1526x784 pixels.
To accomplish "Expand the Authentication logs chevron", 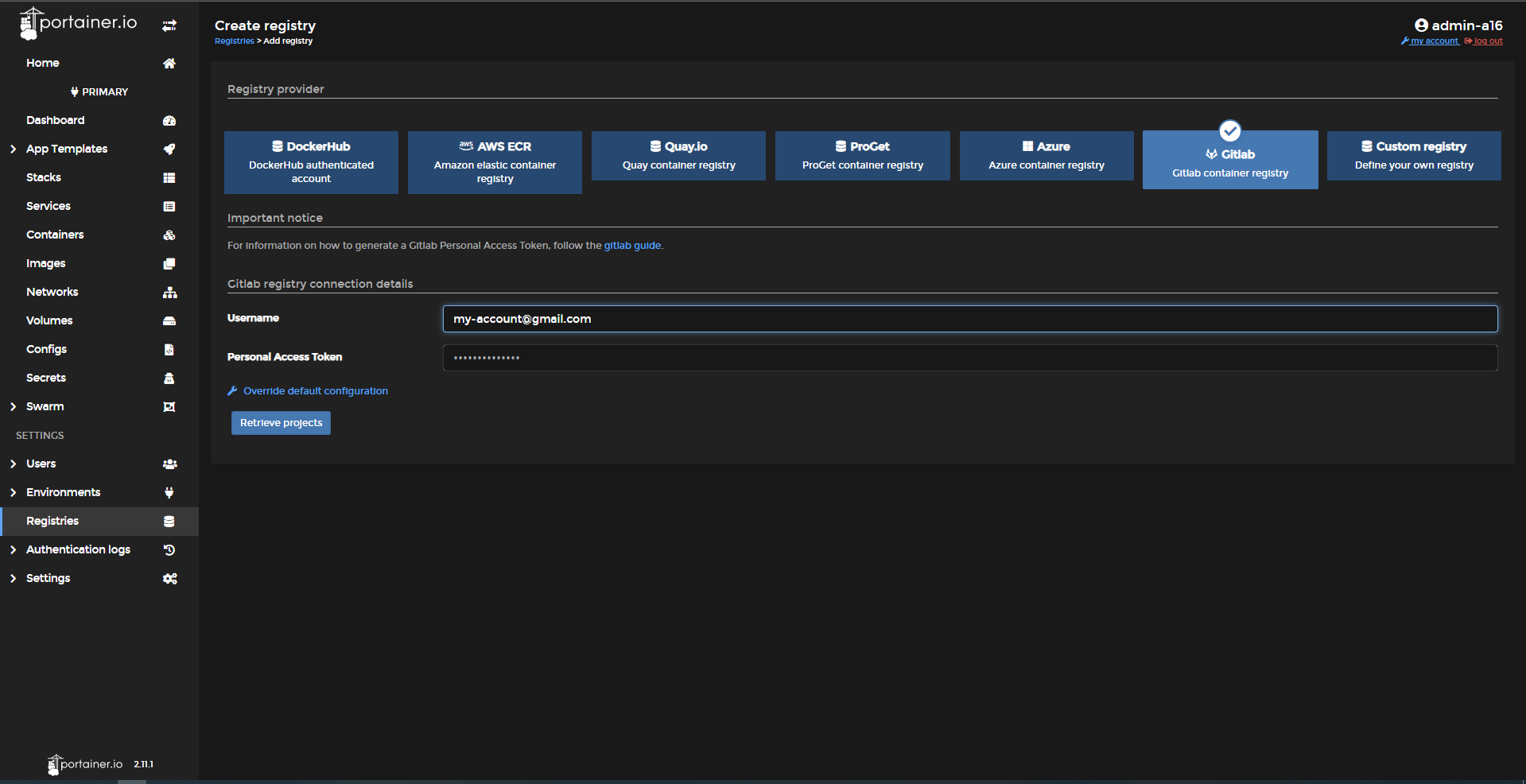I will point(13,549).
